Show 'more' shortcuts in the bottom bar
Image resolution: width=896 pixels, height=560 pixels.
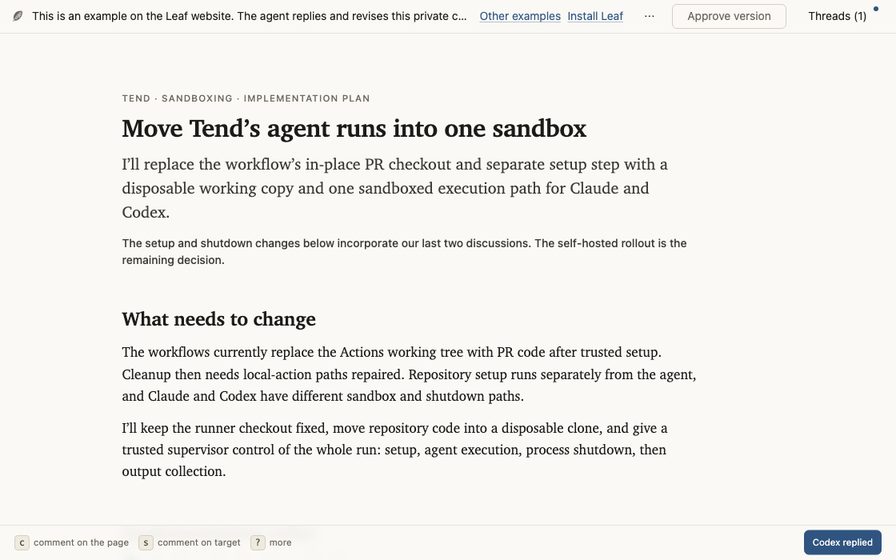(x=280, y=542)
